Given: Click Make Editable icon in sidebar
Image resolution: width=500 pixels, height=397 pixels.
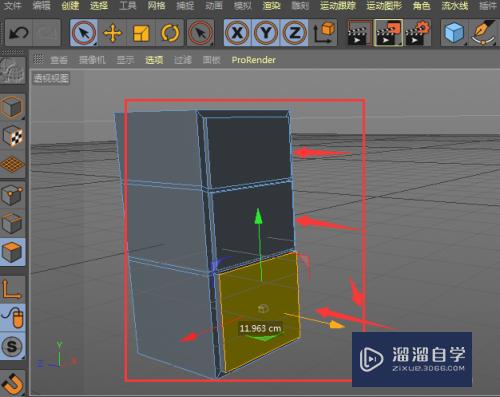Looking at the screenshot, I should [13, 70].
